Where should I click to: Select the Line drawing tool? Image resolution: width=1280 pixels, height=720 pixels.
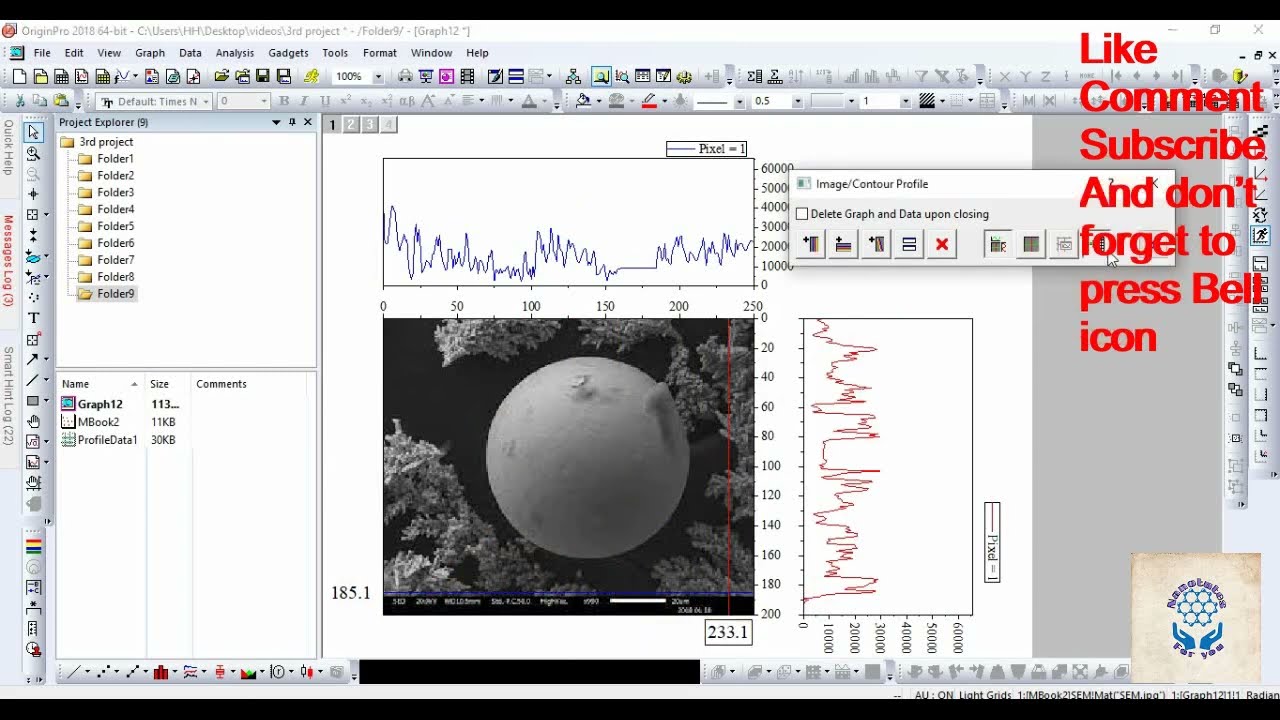tap(33, 380)
